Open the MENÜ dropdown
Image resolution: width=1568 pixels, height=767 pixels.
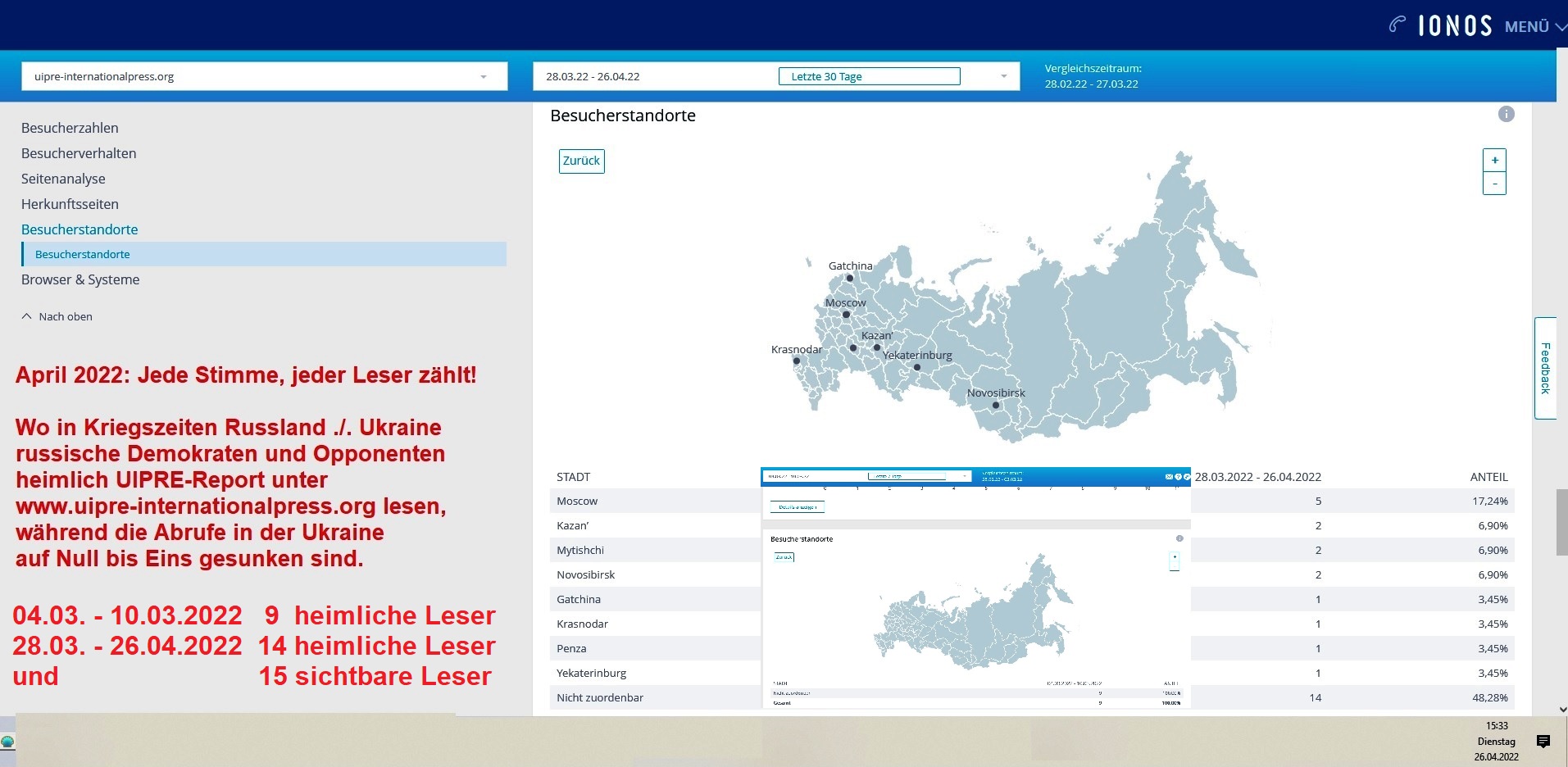[1534, 27]
